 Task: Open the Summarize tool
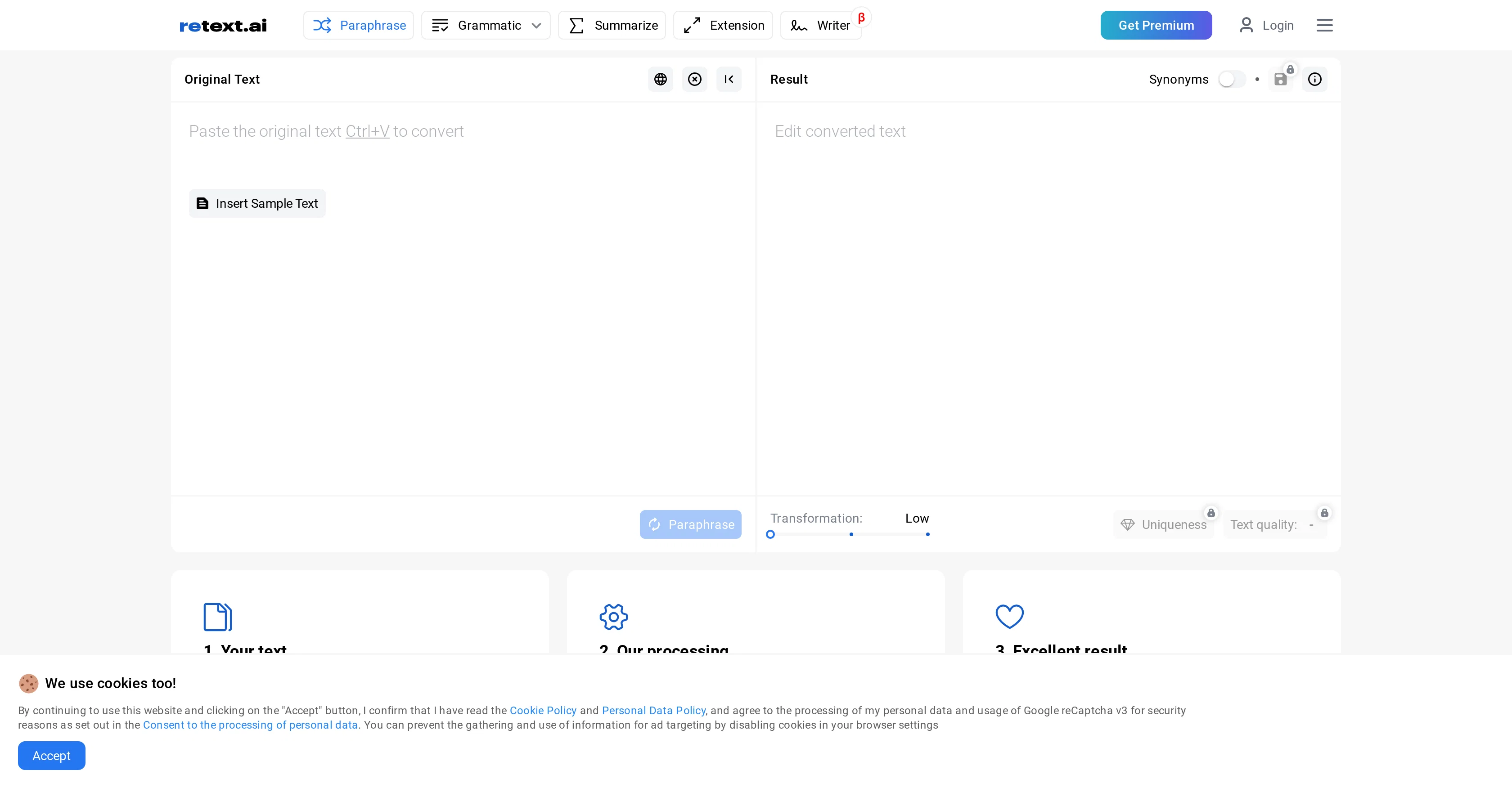click(612, 25)
